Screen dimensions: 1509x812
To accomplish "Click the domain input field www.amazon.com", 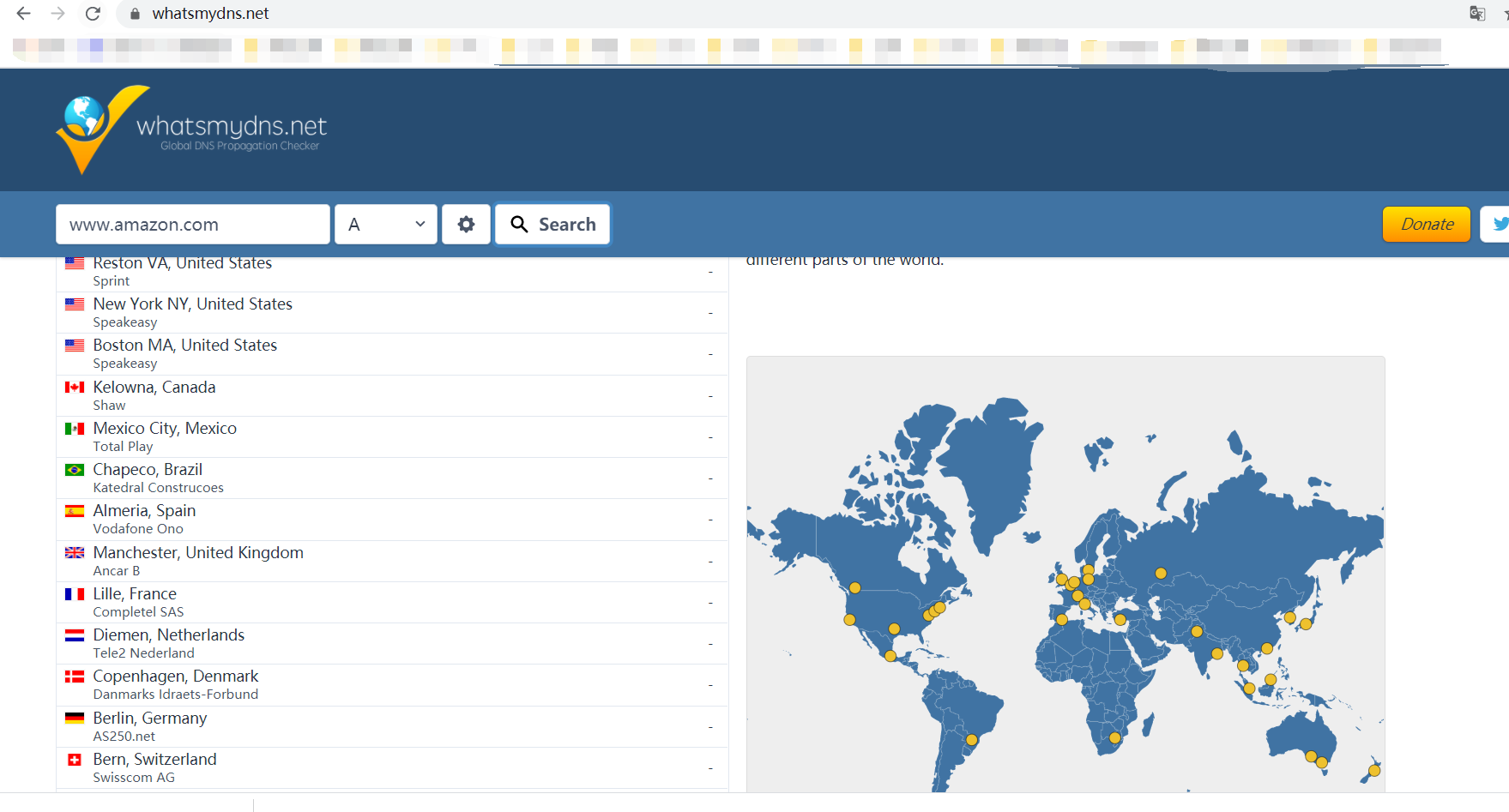I will tap(193, 224).
